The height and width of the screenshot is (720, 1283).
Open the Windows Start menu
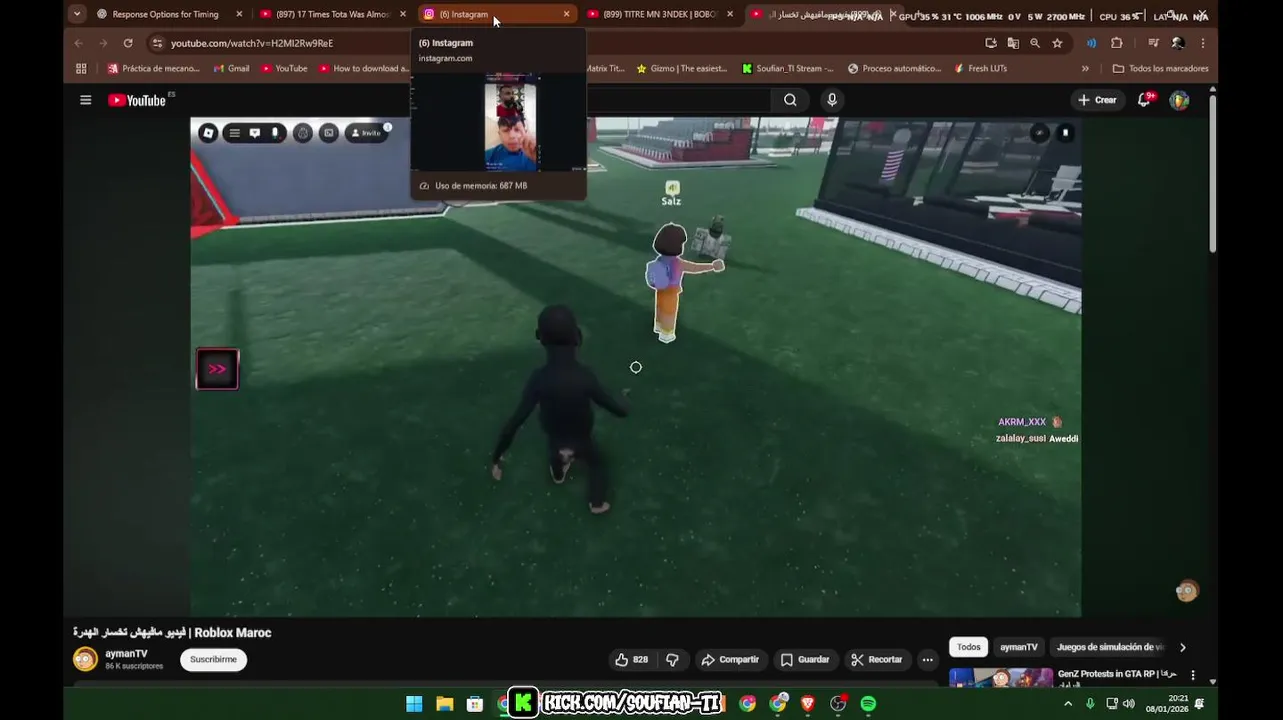click(414, 704)
